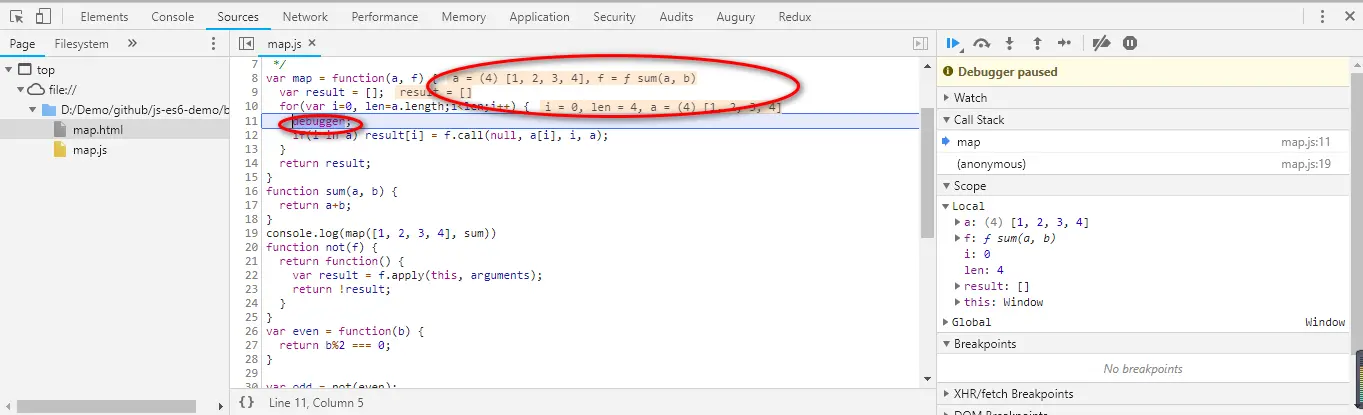Select map.js in the file tree
This screenshot has width=1363, height=415.
click(91, 150)
